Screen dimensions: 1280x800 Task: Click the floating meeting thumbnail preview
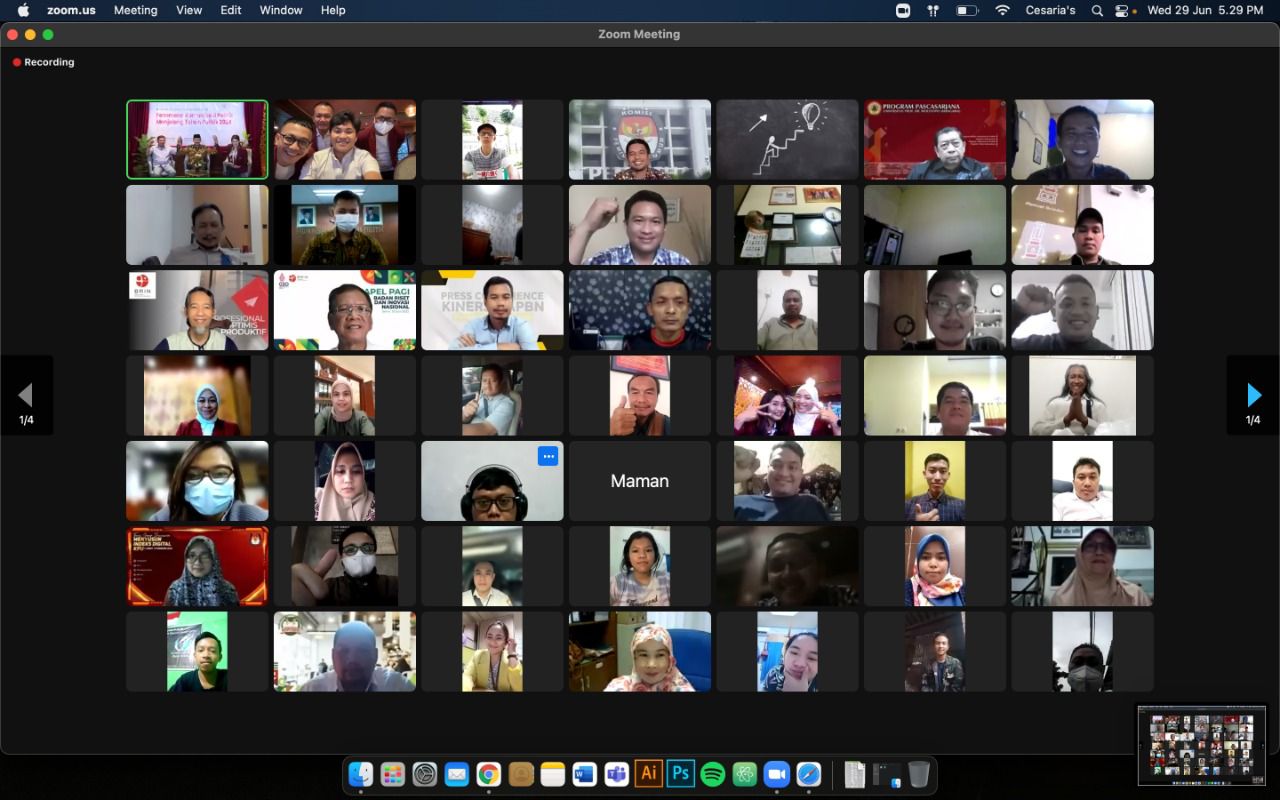[x=1201, y=746]
